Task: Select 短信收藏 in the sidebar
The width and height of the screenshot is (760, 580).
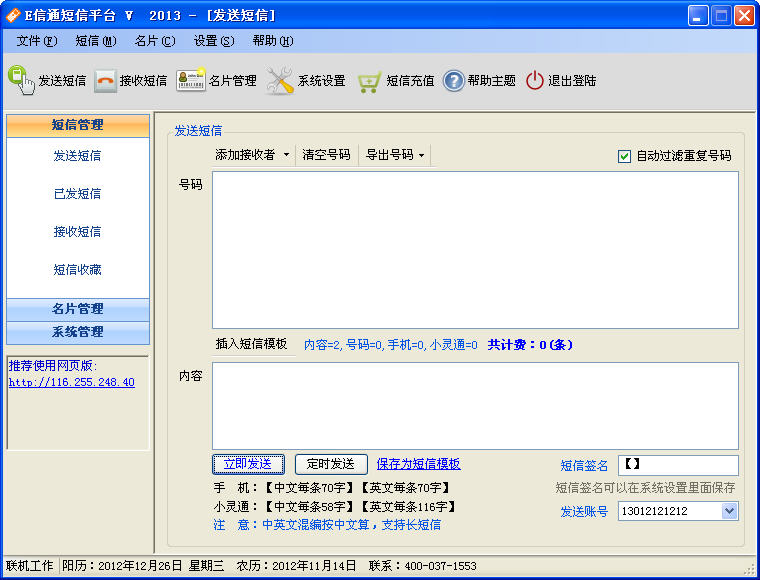Action: [x=78, y=270]
